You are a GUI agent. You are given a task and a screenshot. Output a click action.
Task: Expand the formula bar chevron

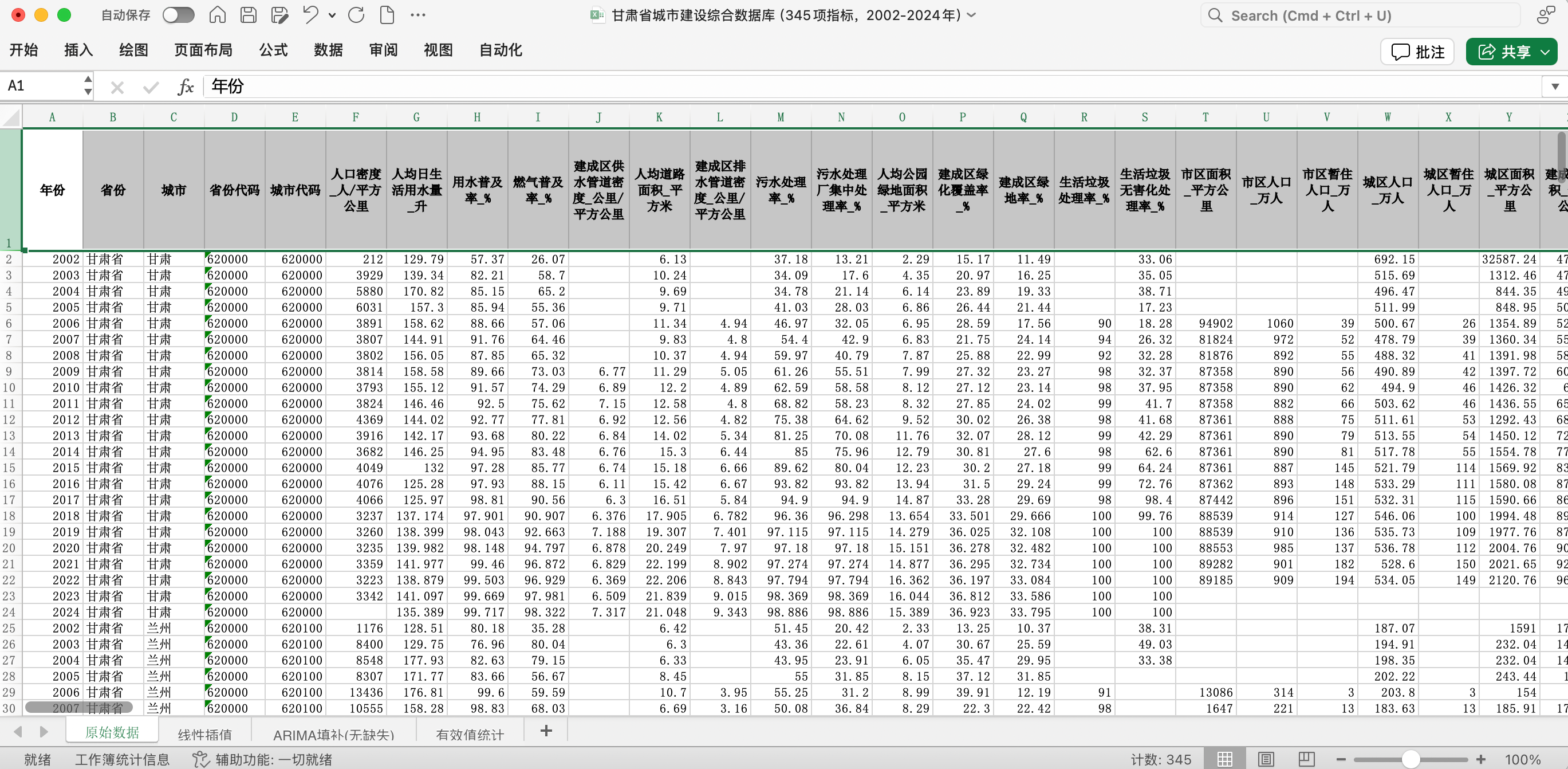[x=1555, y=87]
